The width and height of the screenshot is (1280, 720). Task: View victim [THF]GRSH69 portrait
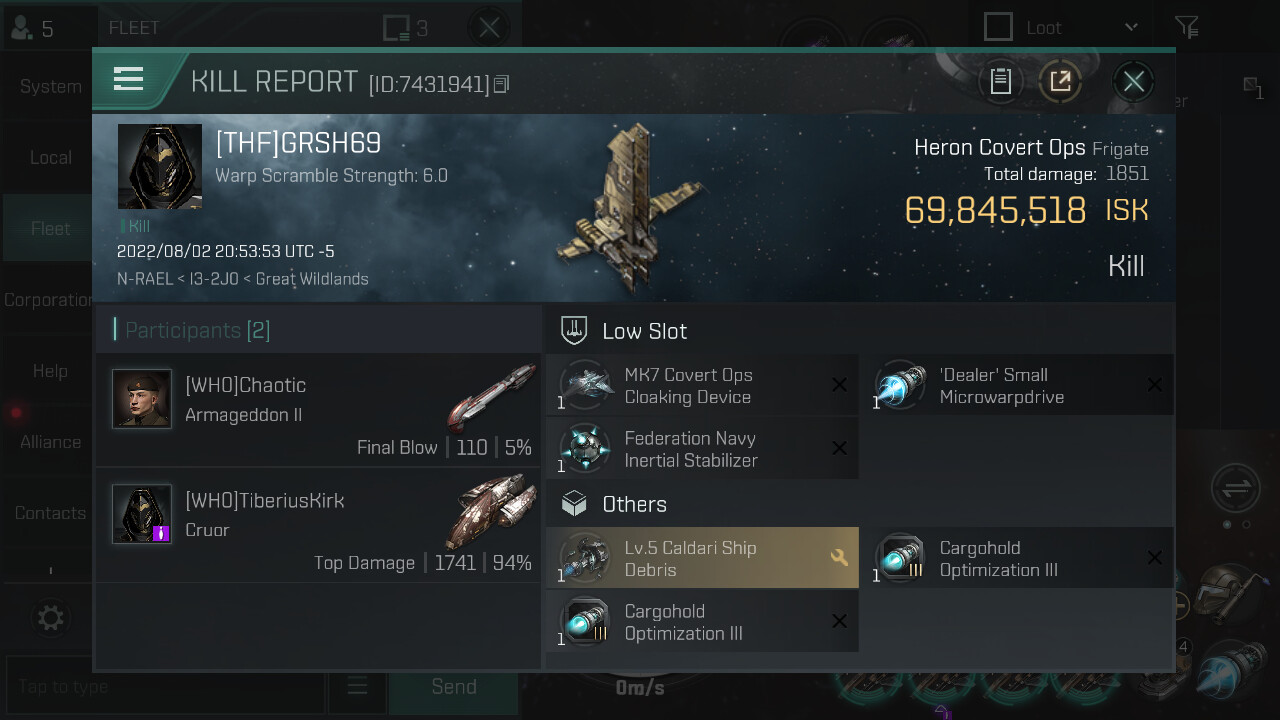[160, 166]
